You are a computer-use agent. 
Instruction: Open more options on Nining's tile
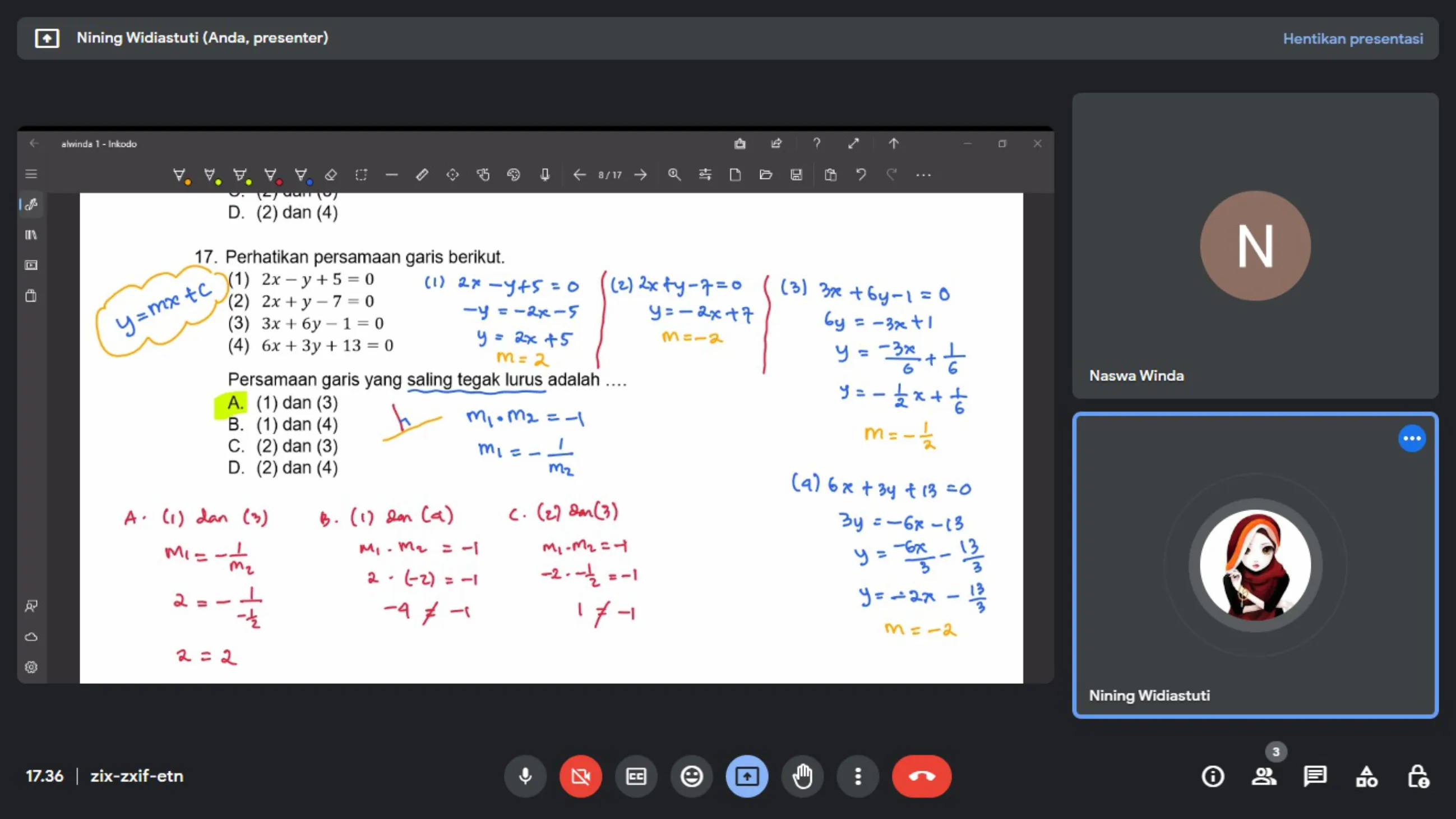1411,438
